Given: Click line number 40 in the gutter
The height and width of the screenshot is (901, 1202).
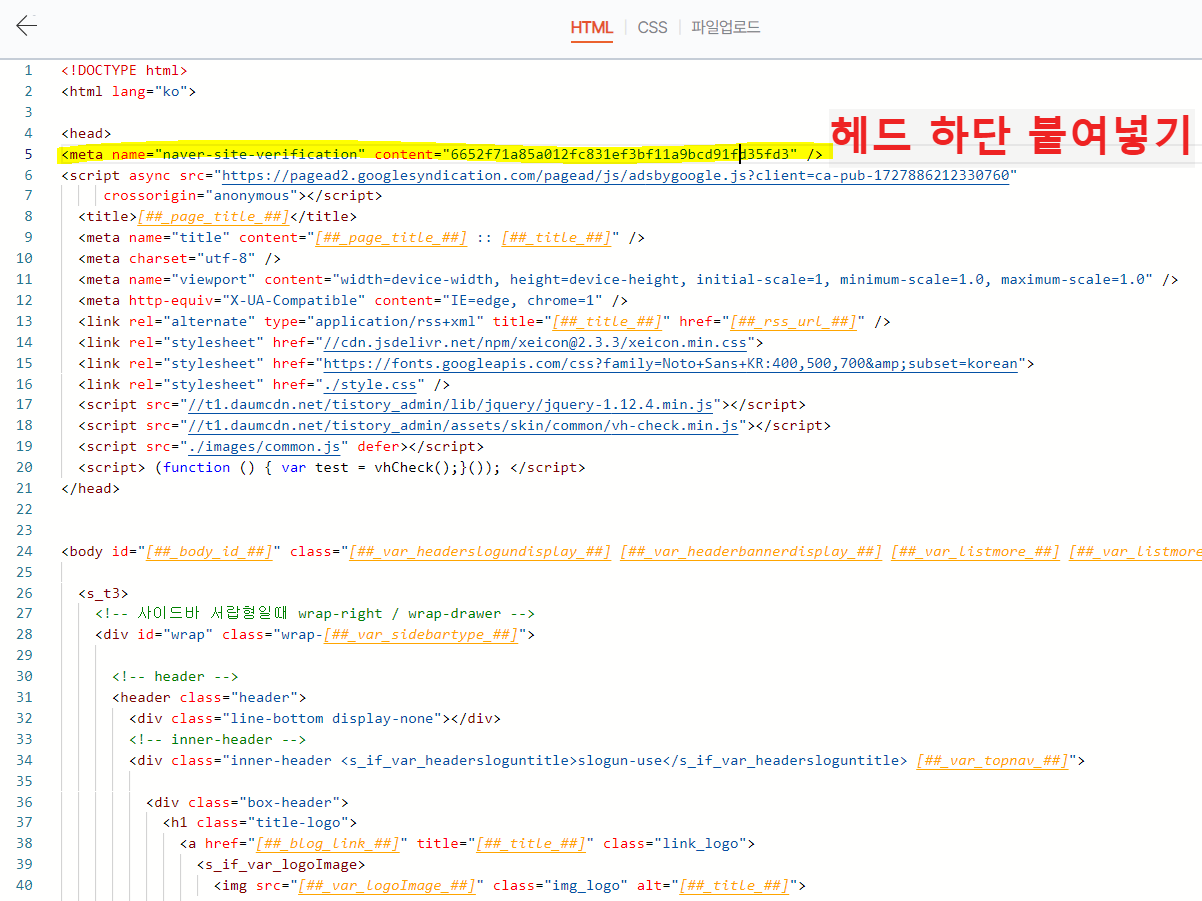Looking at the screenshot, I should tap(25, 888).
